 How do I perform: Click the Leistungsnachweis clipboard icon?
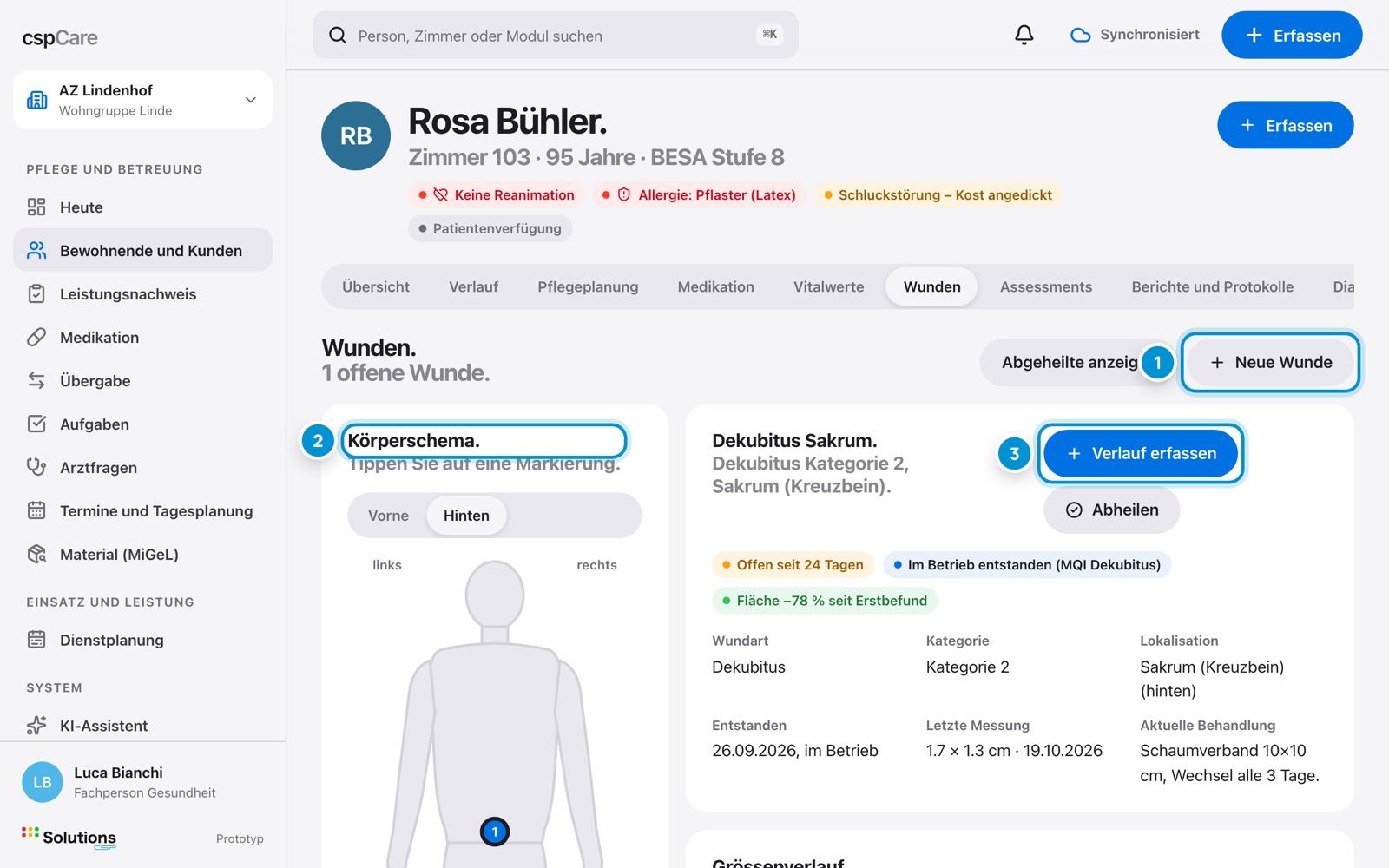pyautogui.click(x=36, y=293)
